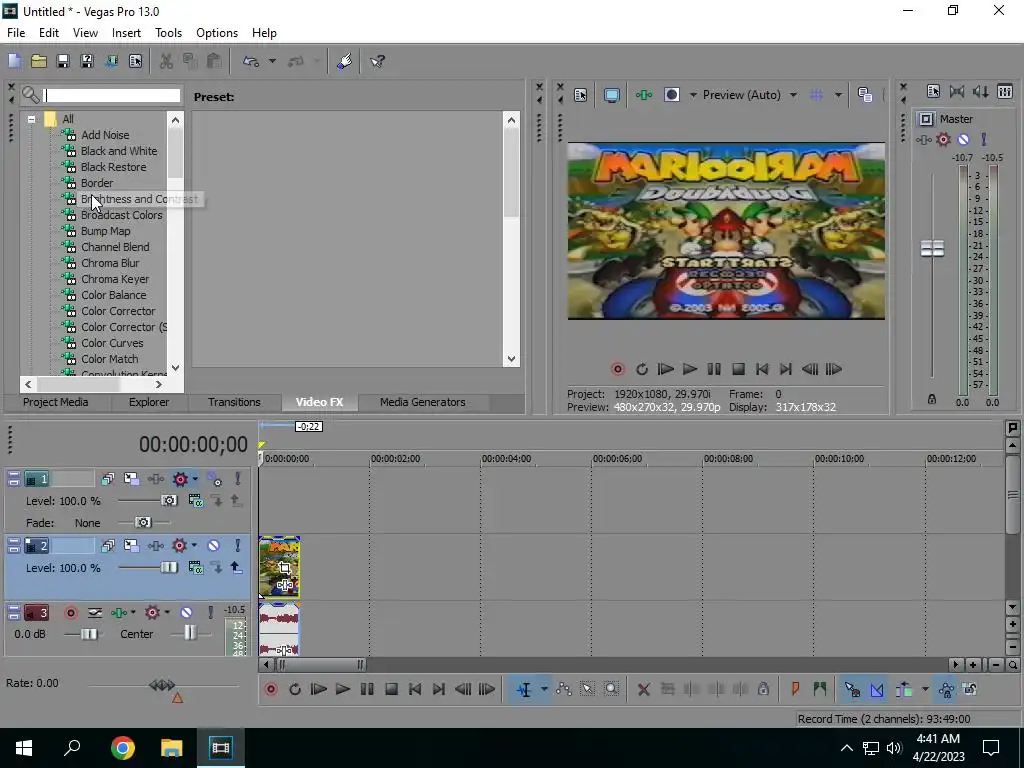Image resolution: width=1024 pixels, height=768 pixels.
Task: Click the Undo arrow icon
Action: 251,61
